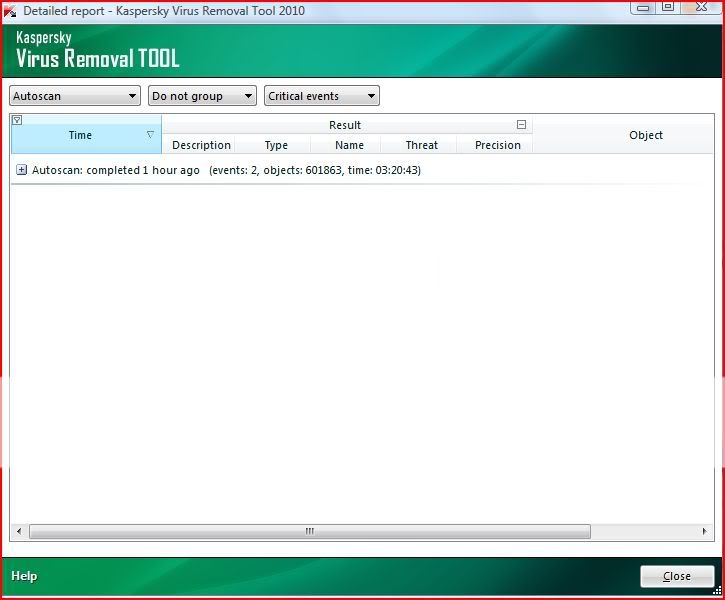Click the Description column header
Image resolution: width=725 pixels, height=600 pixels.
201,145
